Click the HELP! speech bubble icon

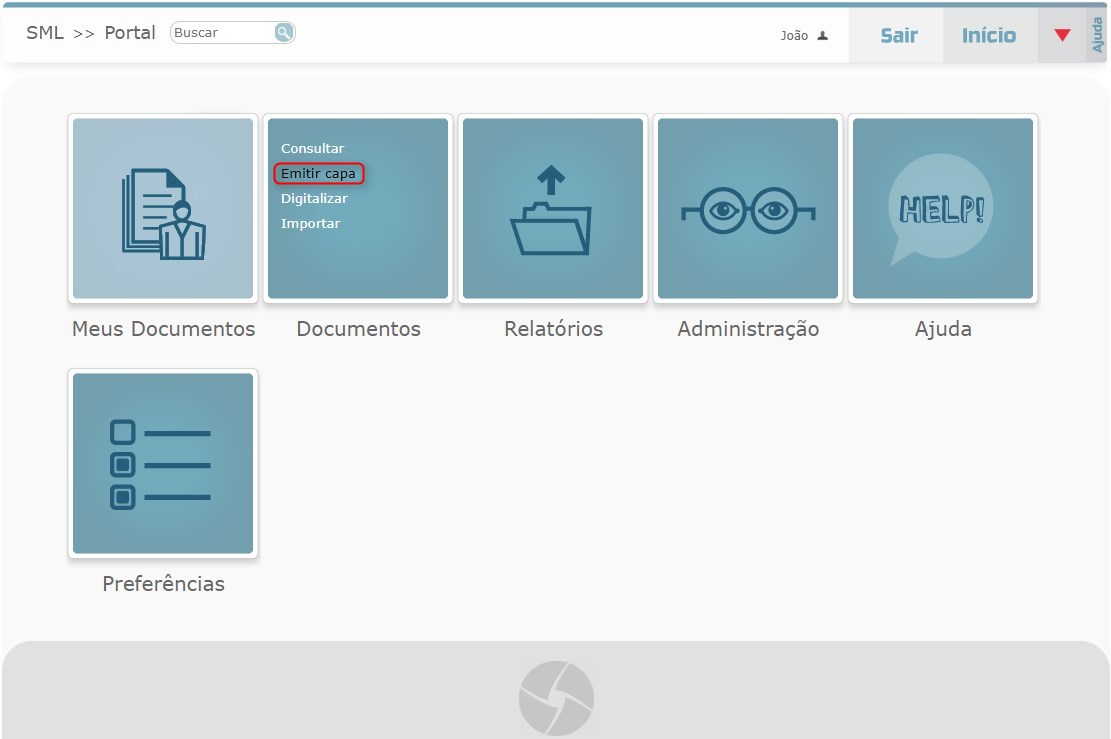(942, 208)
